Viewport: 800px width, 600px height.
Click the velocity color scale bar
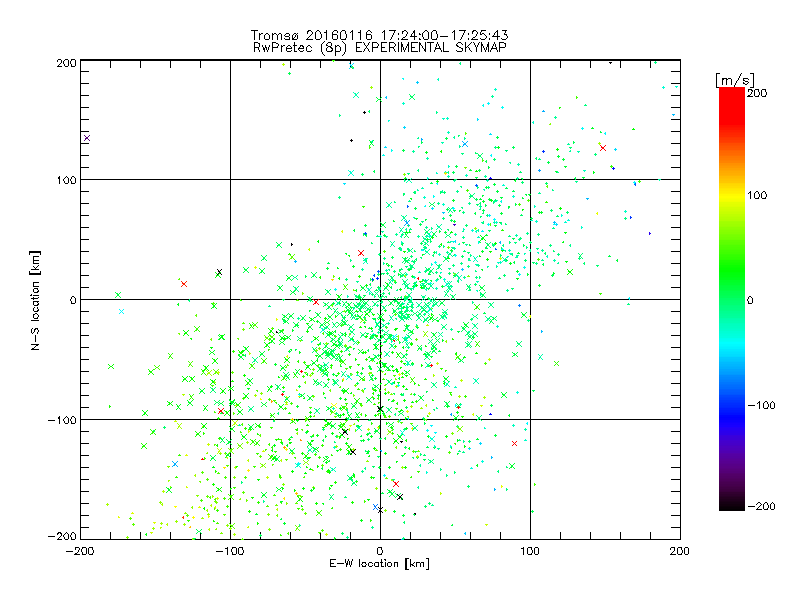tap(732, 299)
